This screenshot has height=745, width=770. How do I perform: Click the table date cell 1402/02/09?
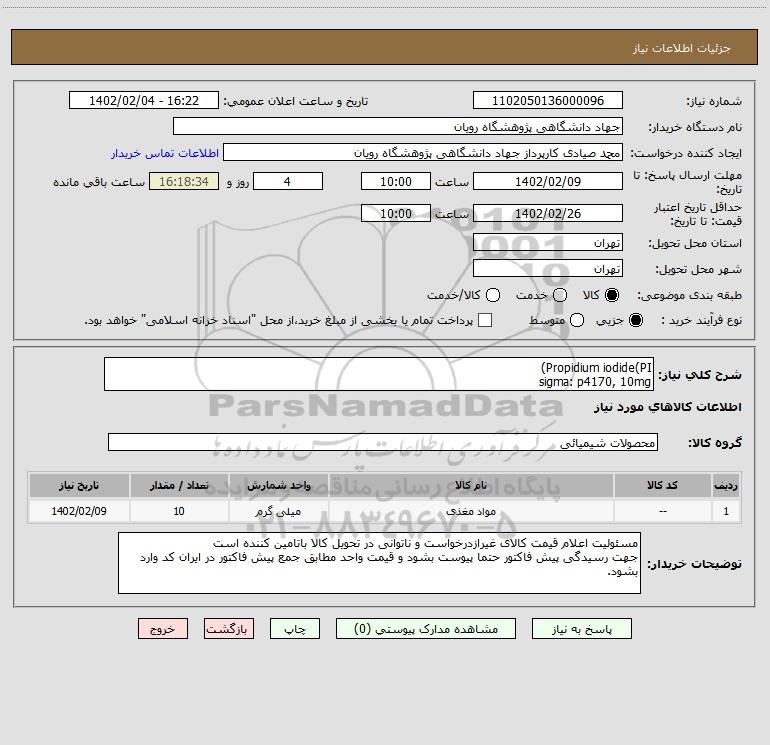[79, 511]
